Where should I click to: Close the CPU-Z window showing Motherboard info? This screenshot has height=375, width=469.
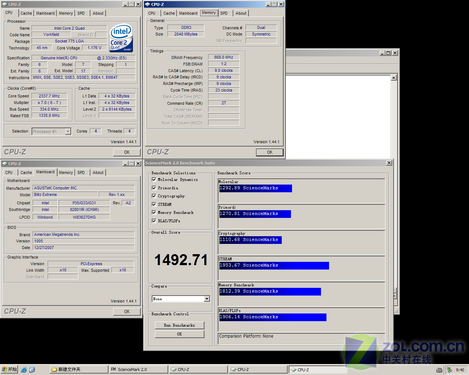(138, 164)
